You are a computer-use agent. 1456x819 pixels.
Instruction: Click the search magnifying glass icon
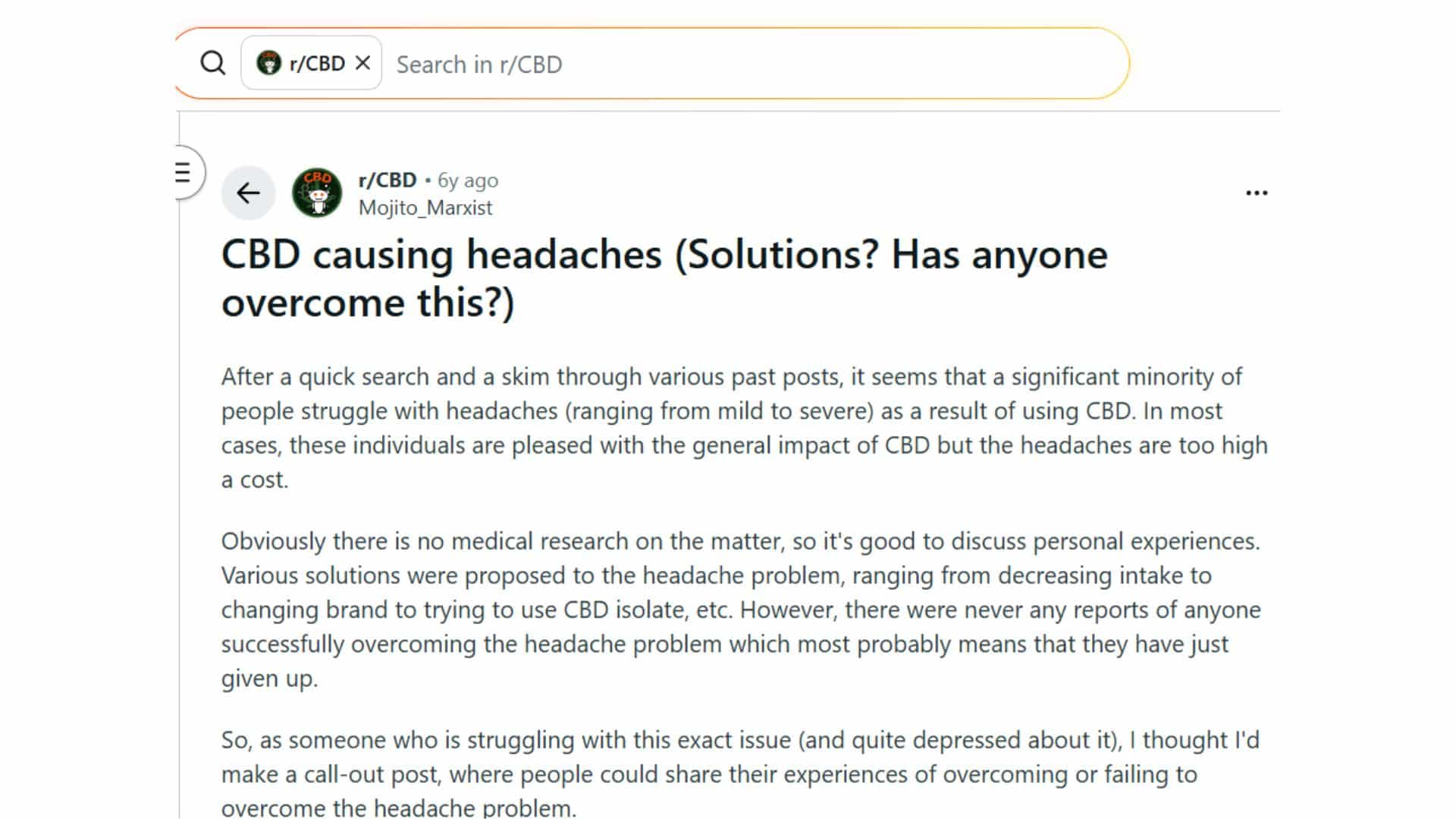(x=214, y=64)
